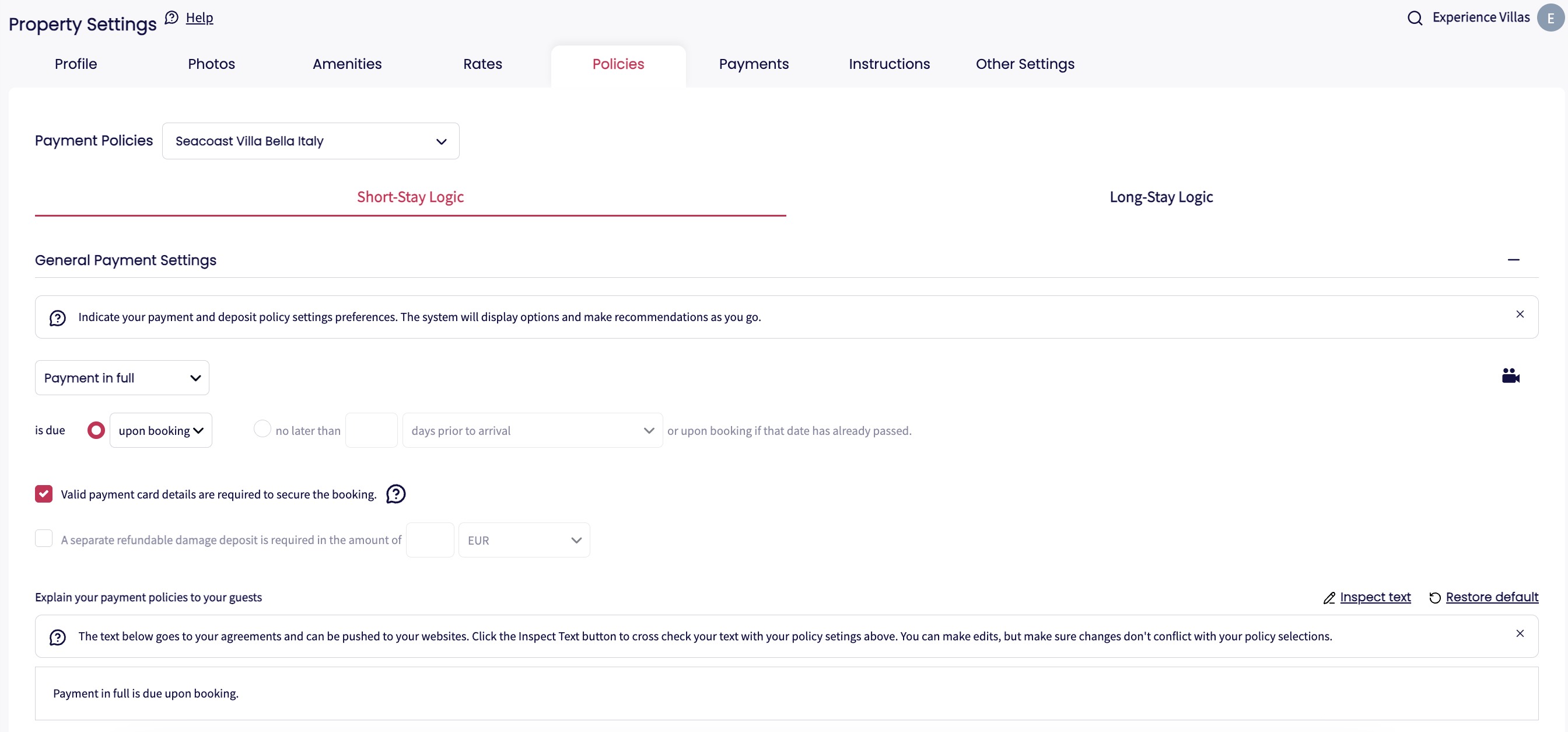
Task: Uncheck valid payment card details checkbox
Action: pos(44,493)
